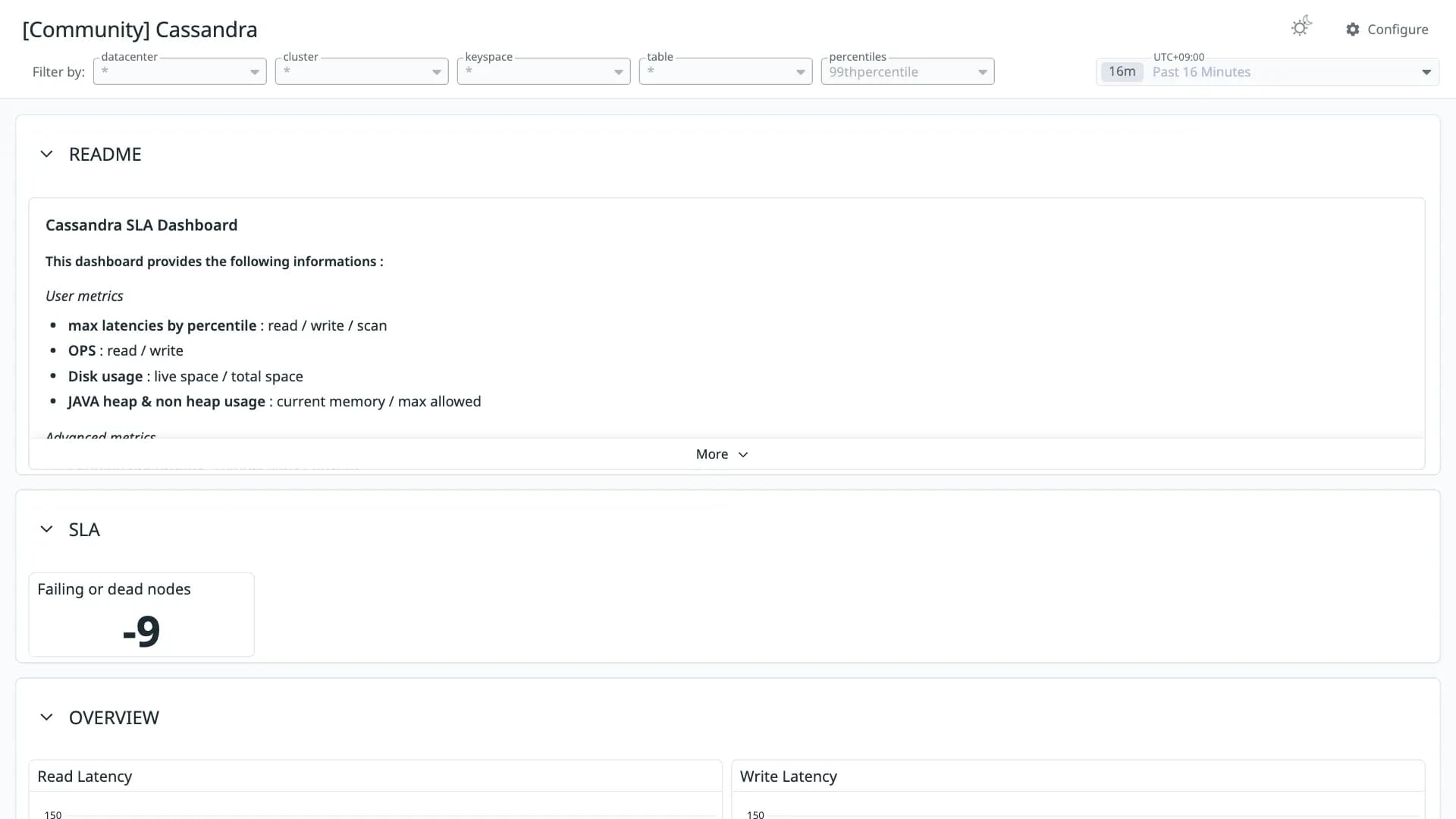
Task: Click the UTC+09:00 timezone label
Action: pos(1178,57)
